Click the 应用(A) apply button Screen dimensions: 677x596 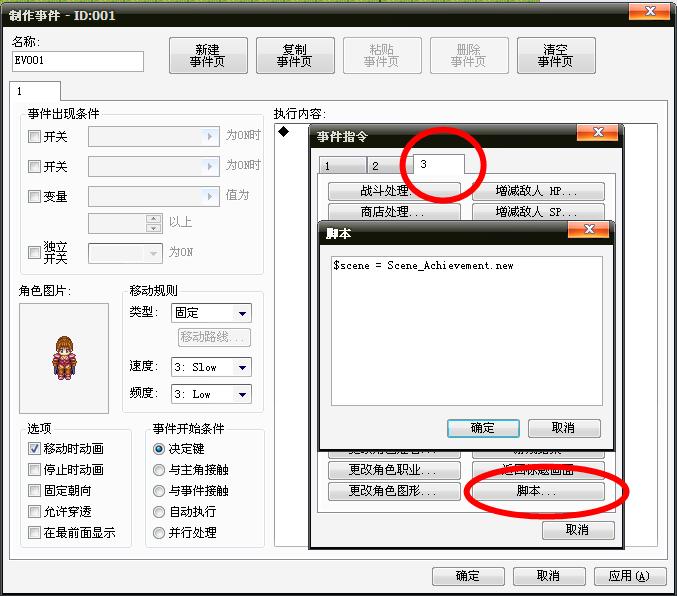(630, 576)
